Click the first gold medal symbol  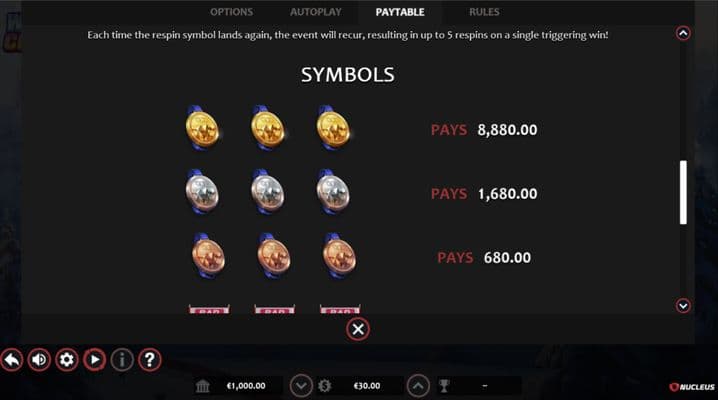[x=202, y=128]
